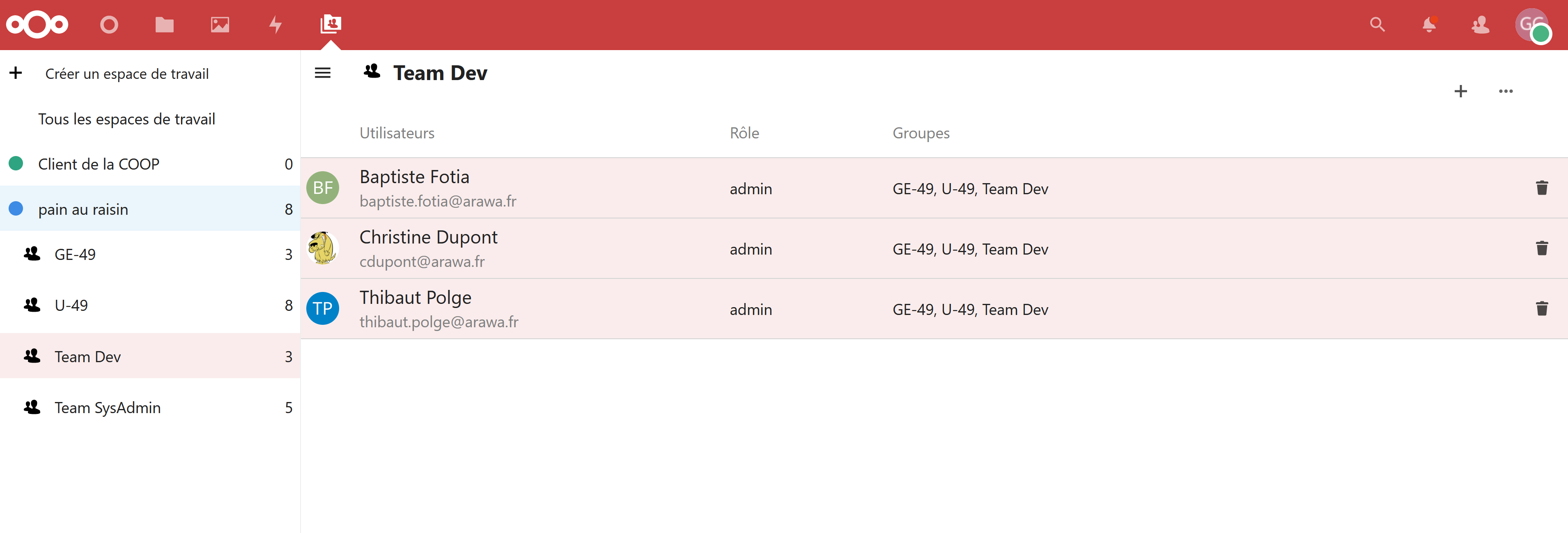Delete Christine Dupont with trash icon
The height and width of the screenshot is (533, 1568).
tap(1542, 248)
